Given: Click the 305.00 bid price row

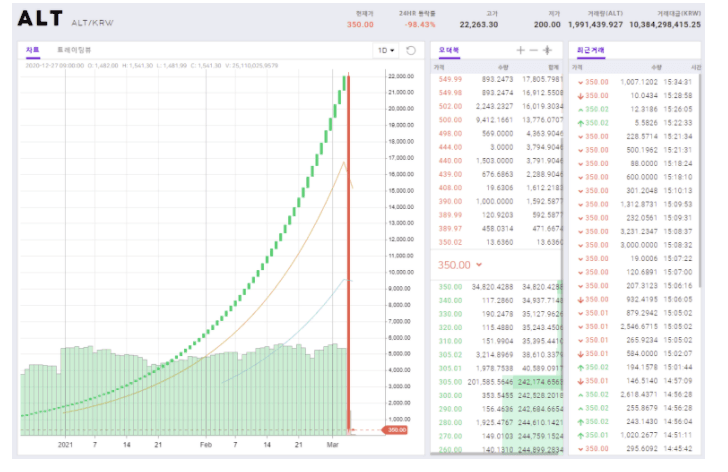Looking at the screenshot, I should point(497,382).
